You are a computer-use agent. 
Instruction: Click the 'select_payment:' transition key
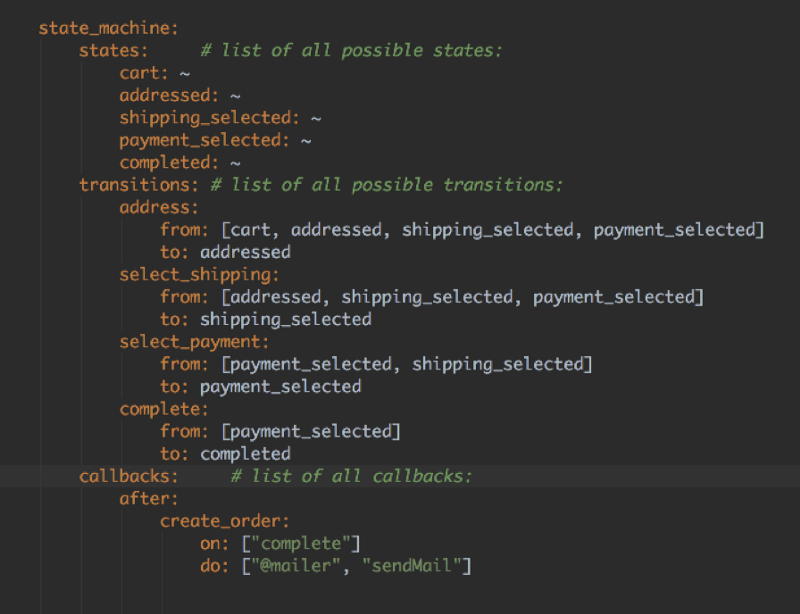click(x=194, y=342)
